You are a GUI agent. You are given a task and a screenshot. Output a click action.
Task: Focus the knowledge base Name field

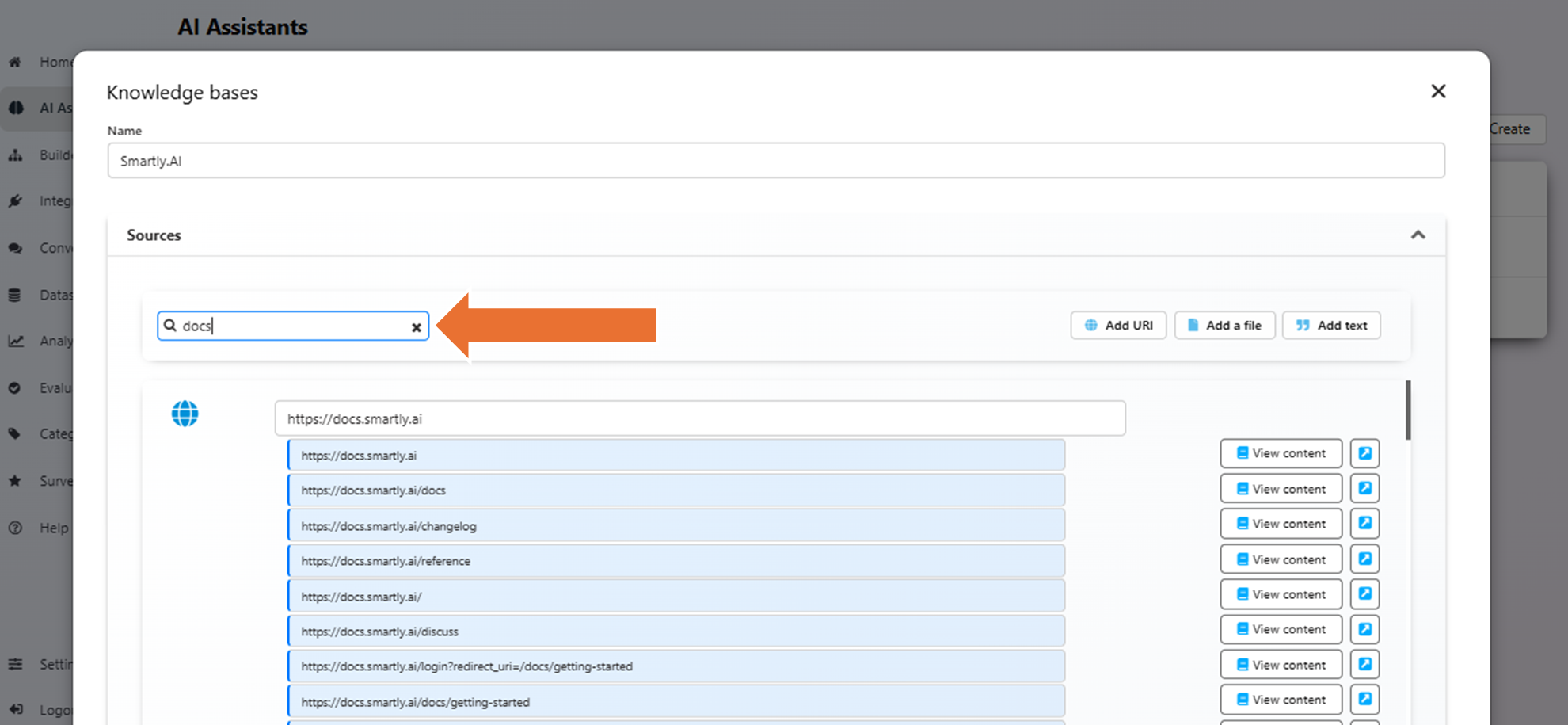tap(776, 161)
